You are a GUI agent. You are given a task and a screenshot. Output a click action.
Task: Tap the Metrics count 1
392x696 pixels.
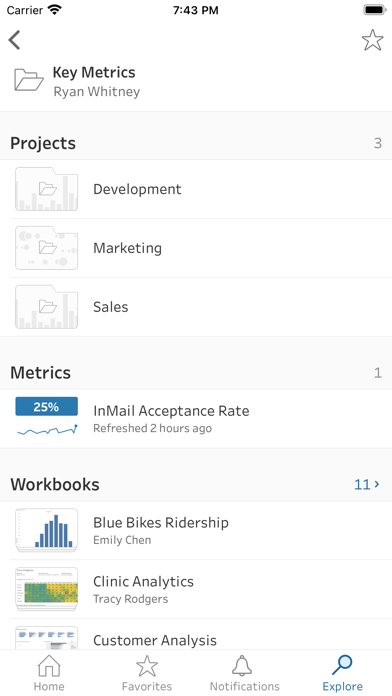(x=377, y=372)
